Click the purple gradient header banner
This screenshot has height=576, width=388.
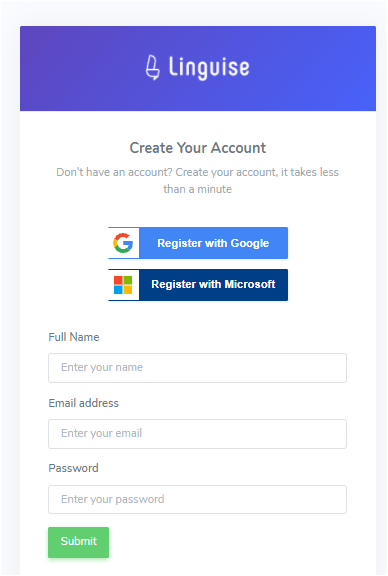click(x=198, y=68)
